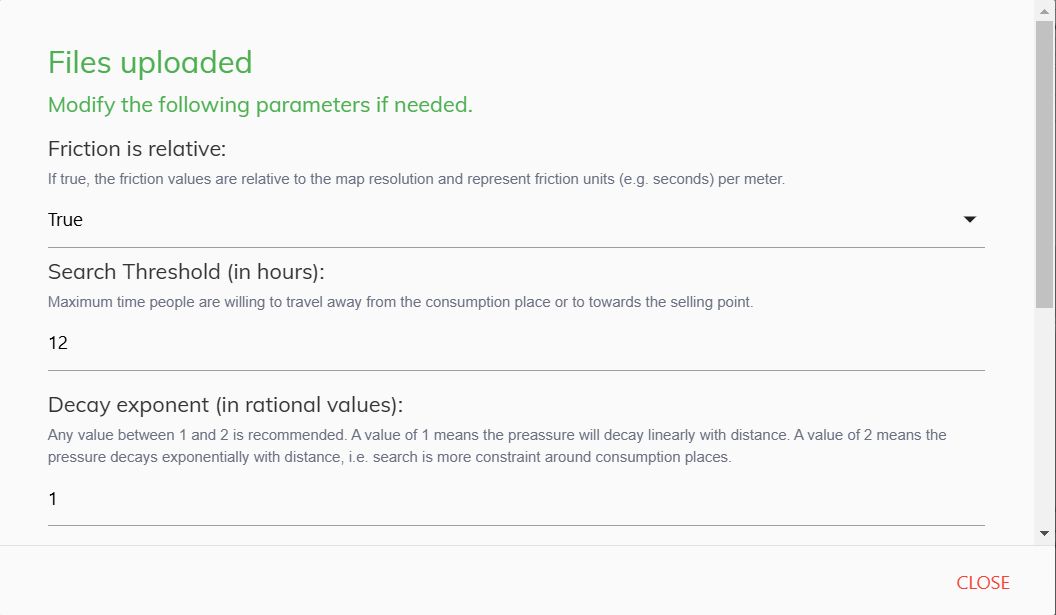Click the 'Modify the following parameters' subtitle
Screen dimensions: 1056x615
point(260,105)
